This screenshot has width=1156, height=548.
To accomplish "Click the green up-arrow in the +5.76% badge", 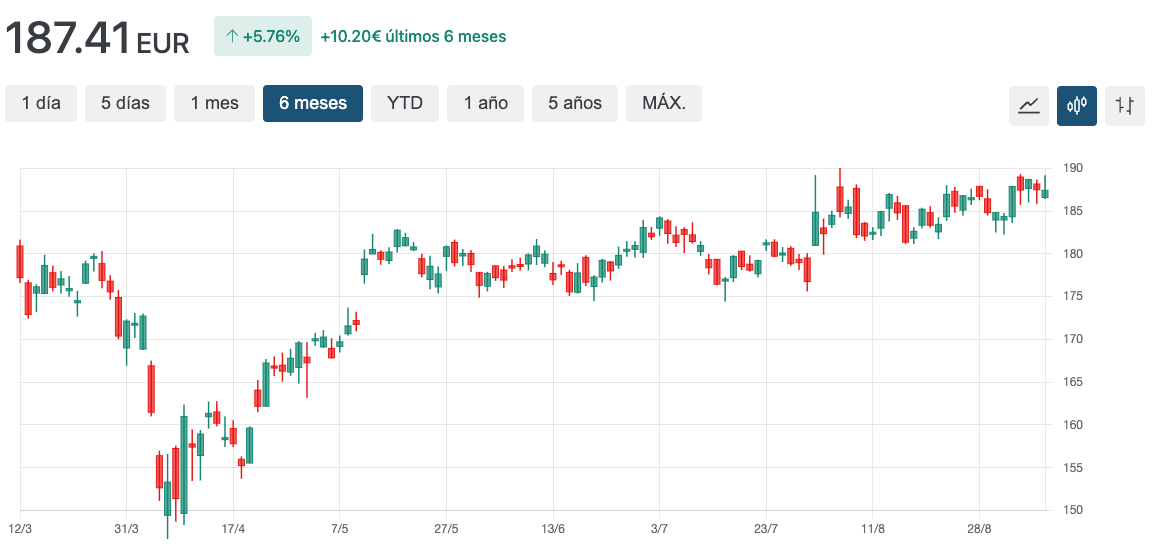I will tap(232, 37).
